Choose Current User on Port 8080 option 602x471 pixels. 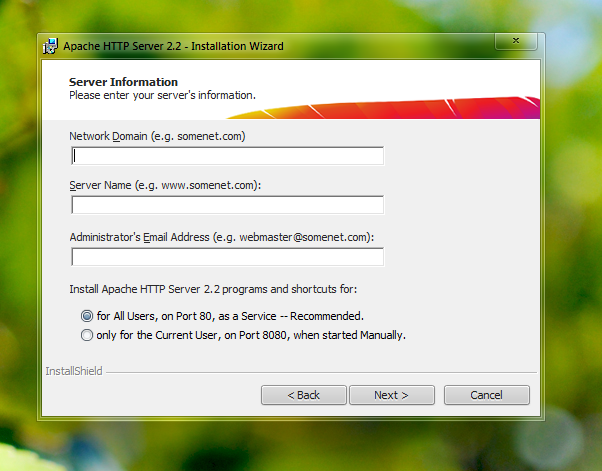[87, 335]
